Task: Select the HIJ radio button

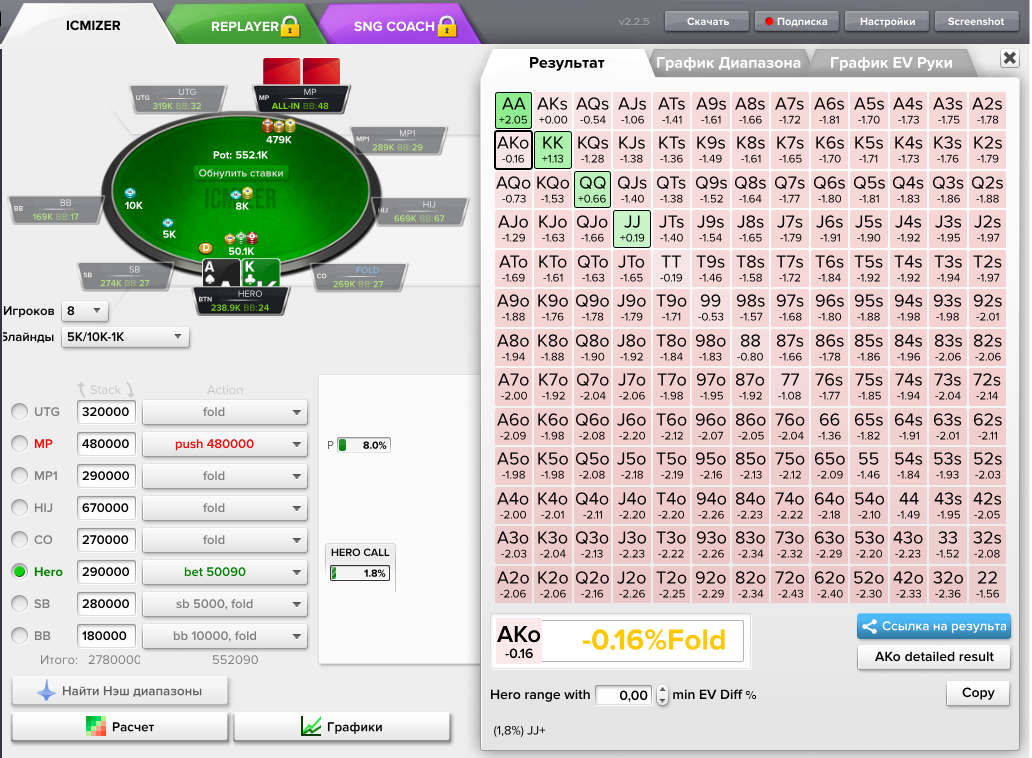Action: point(20,507)
